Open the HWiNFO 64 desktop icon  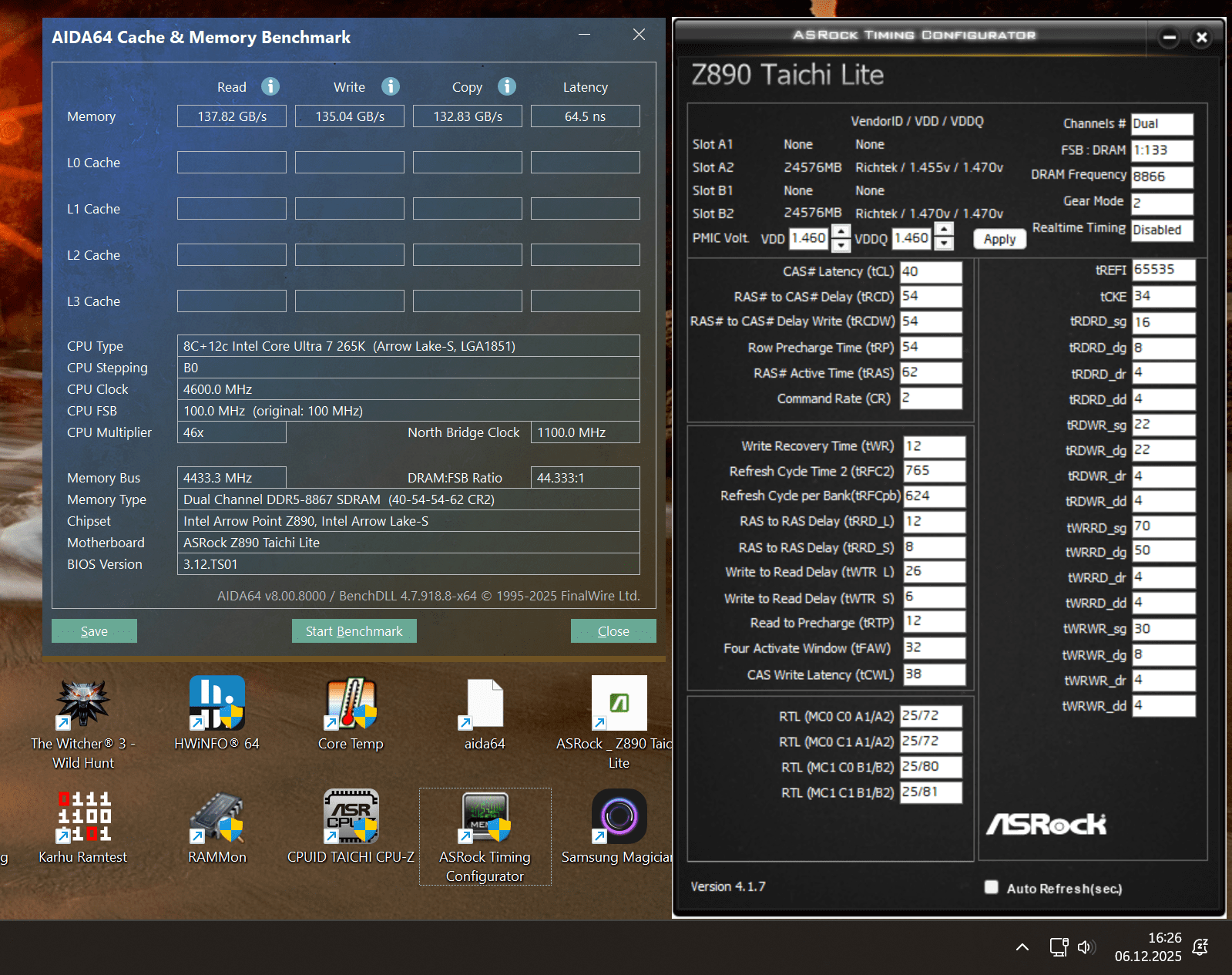coord(217,714)
